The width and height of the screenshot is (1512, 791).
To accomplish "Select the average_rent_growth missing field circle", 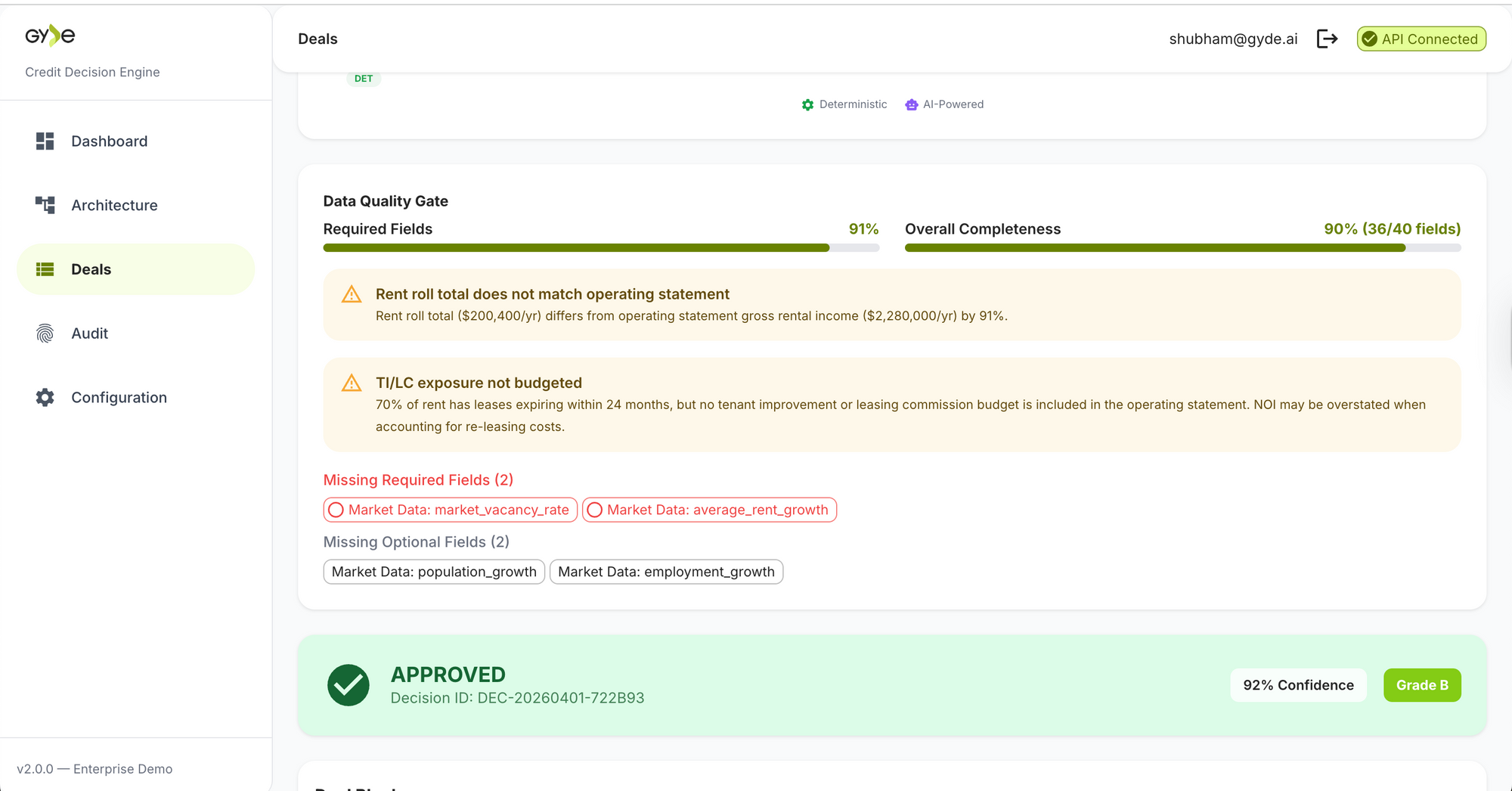I will [x=595, y=510].
